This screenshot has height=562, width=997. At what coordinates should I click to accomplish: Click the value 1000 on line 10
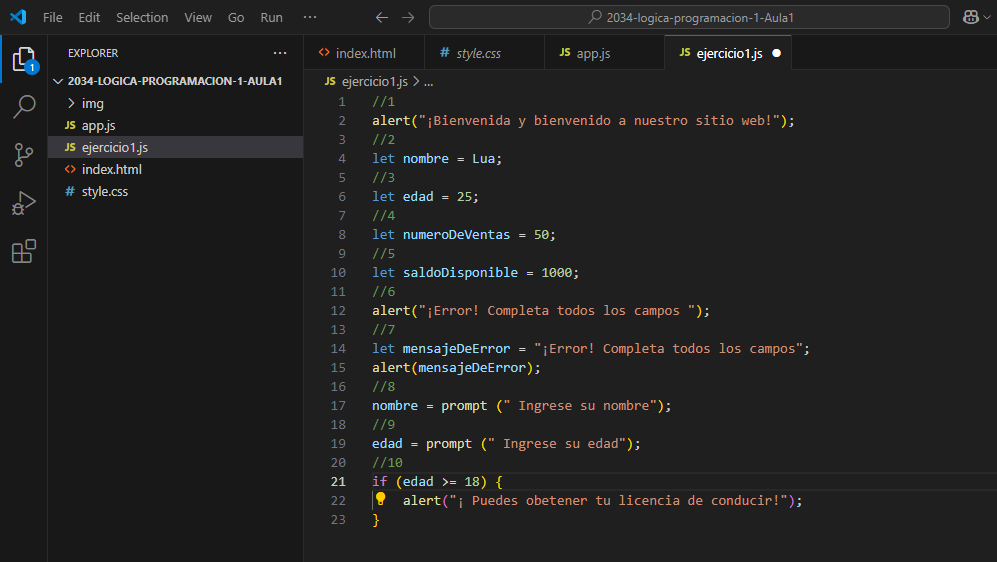pyautogui.click(x=556, y=272)
